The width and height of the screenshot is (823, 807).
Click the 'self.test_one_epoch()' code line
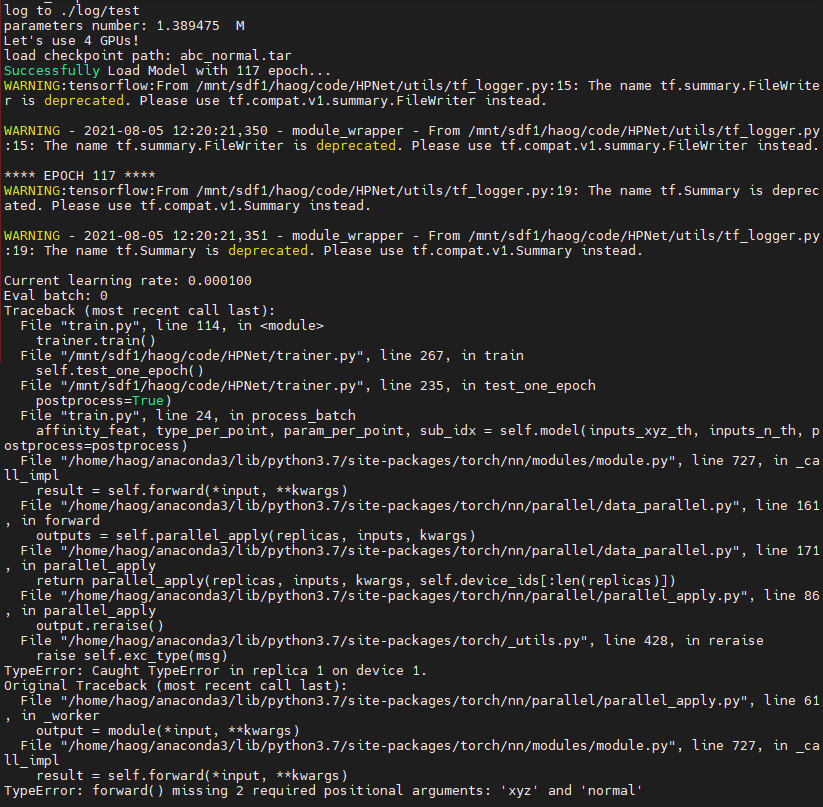[120, 370]
